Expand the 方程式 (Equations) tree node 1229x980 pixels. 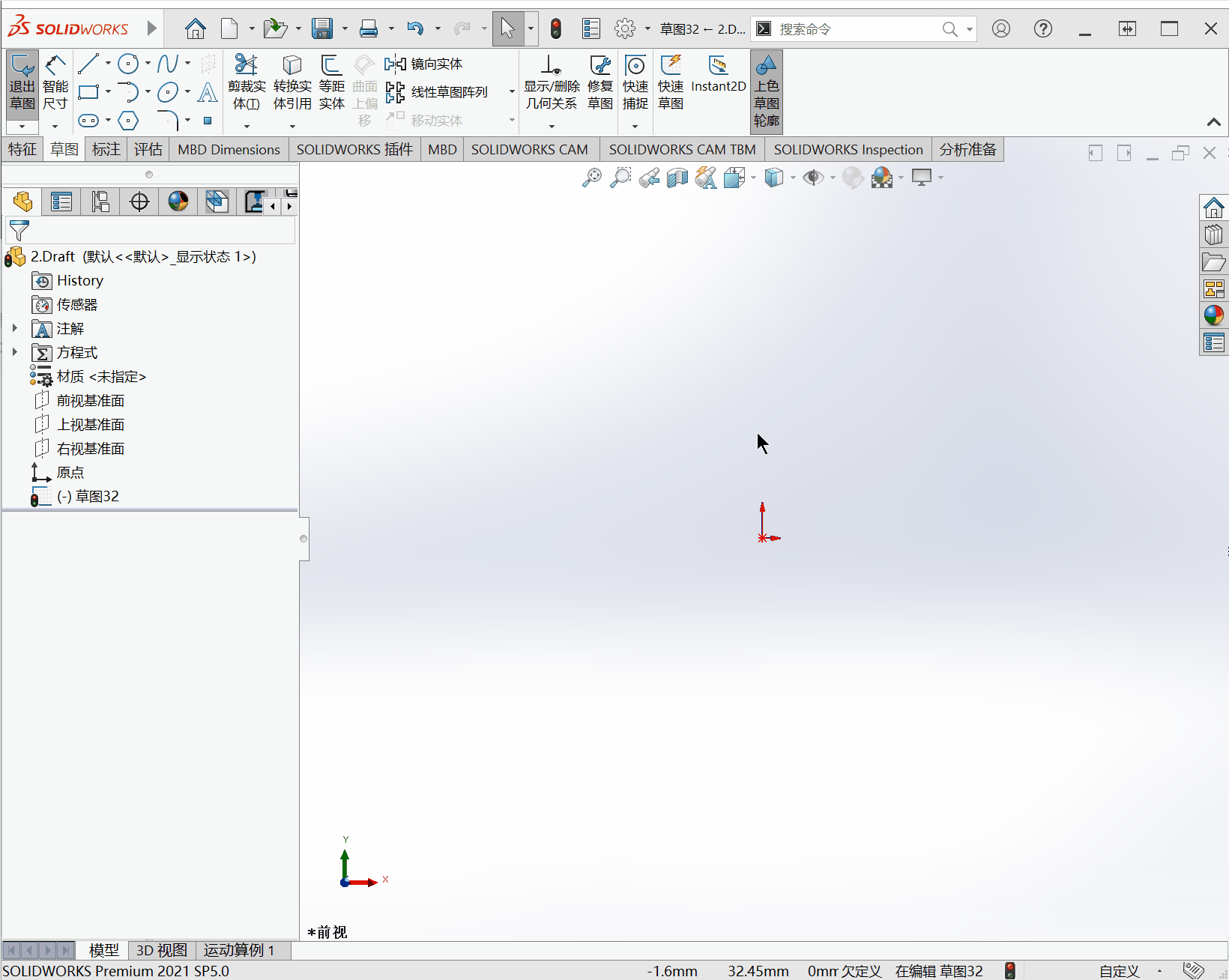14,352
